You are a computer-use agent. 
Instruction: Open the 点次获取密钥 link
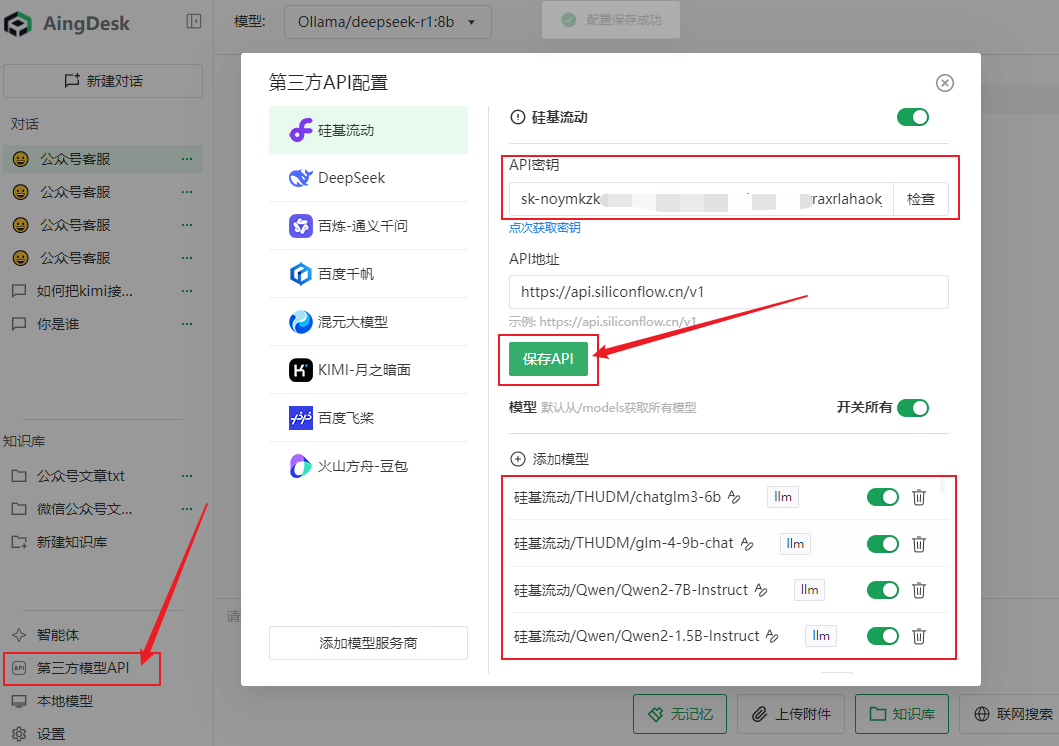(544, 228)
